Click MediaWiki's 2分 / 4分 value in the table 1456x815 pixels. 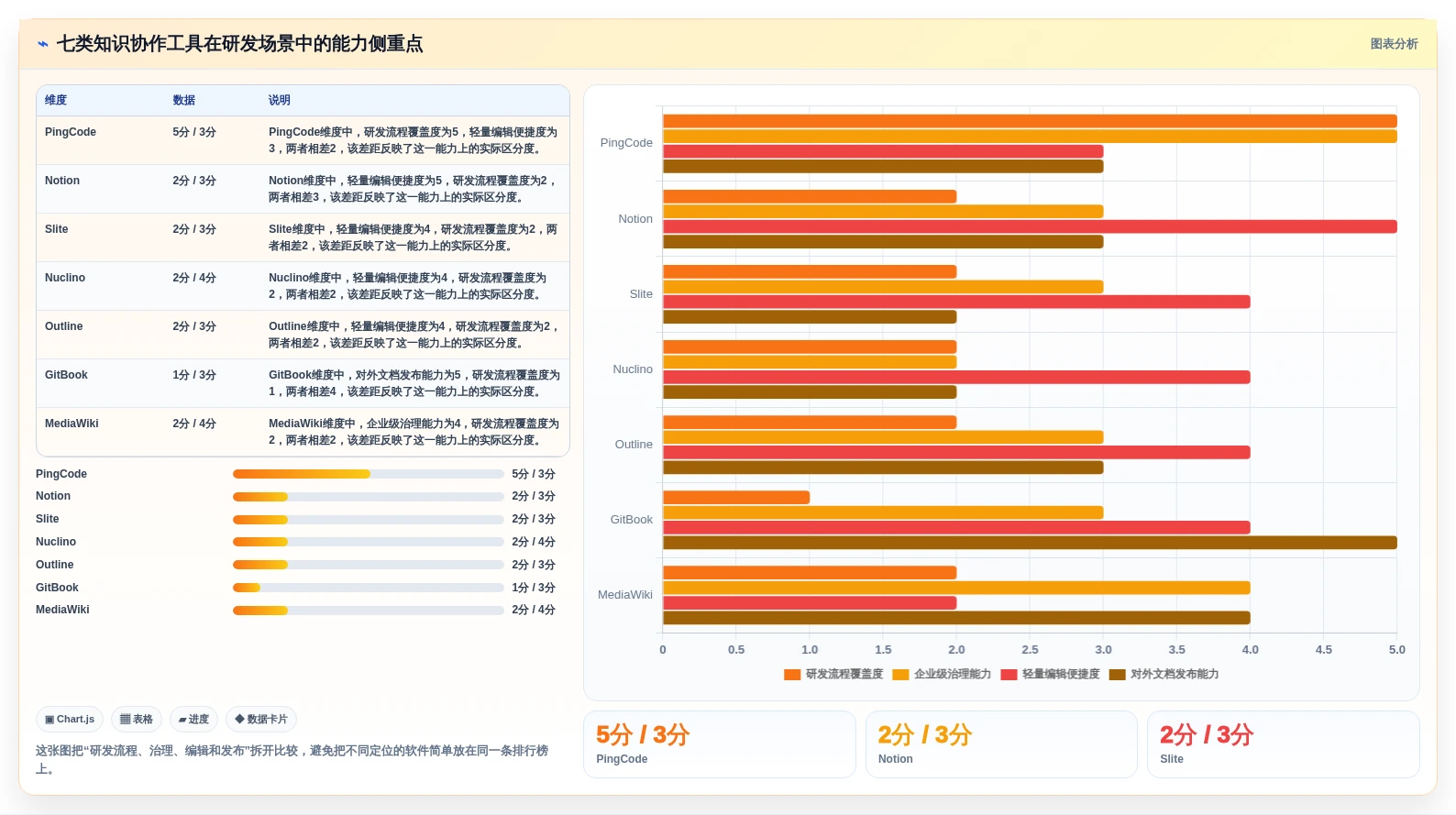click(x=194, y=424)
